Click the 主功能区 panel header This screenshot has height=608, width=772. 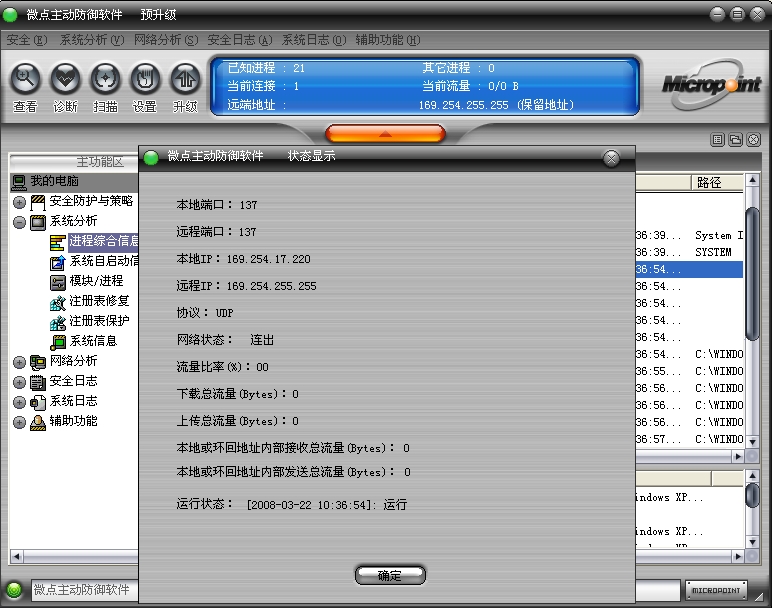(x=74, y=161)
